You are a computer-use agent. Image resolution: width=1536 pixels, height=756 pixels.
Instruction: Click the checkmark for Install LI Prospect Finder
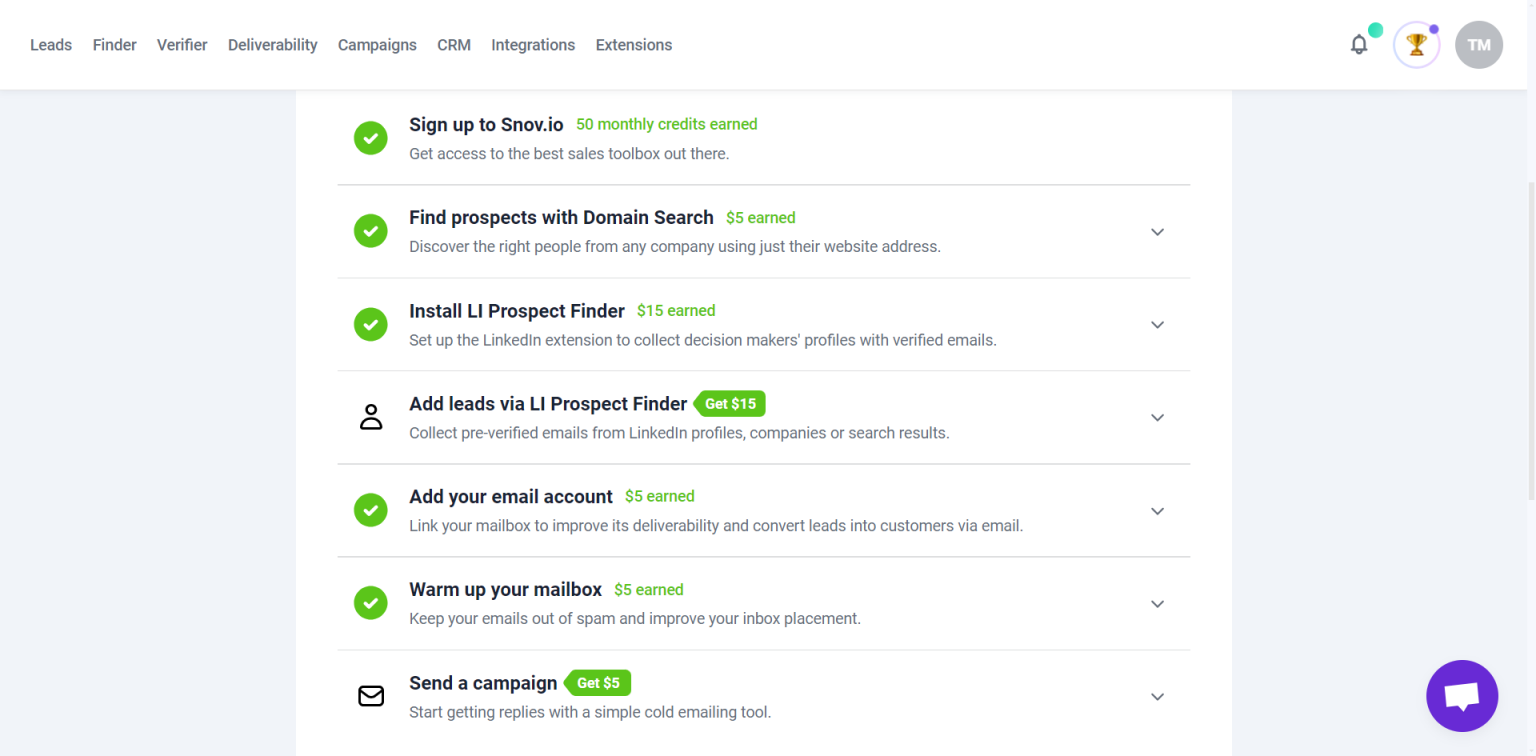371,324
